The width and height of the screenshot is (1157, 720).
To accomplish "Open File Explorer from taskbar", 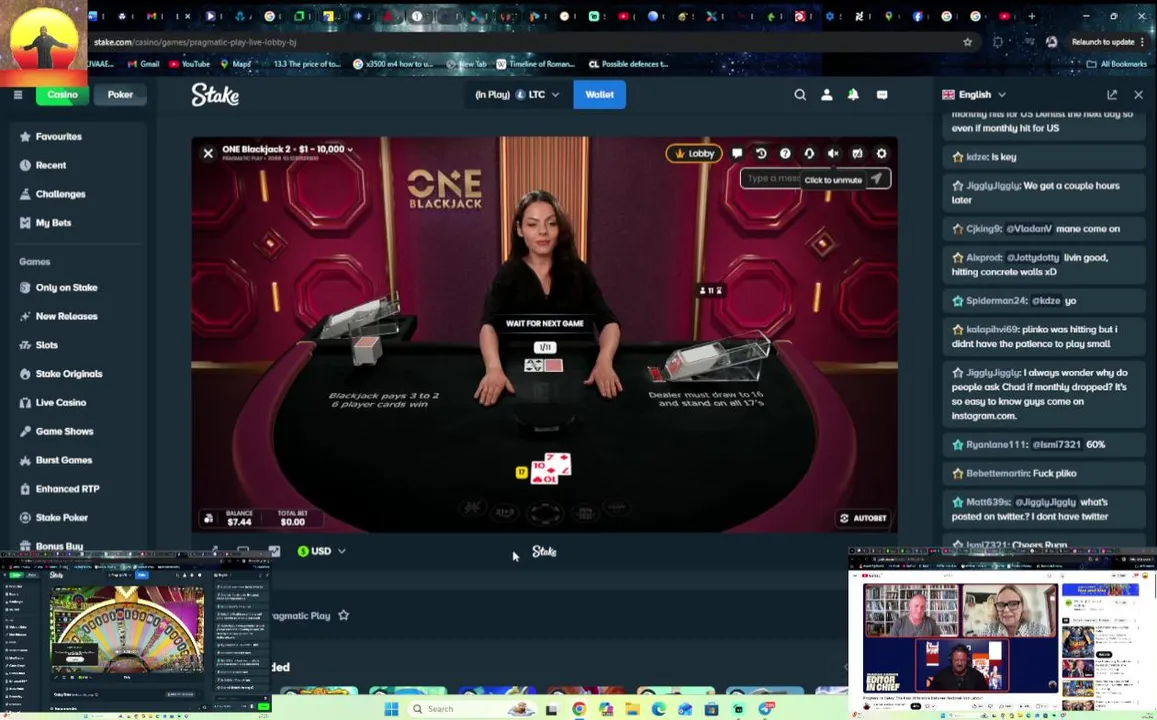I will tap(632, 709).
